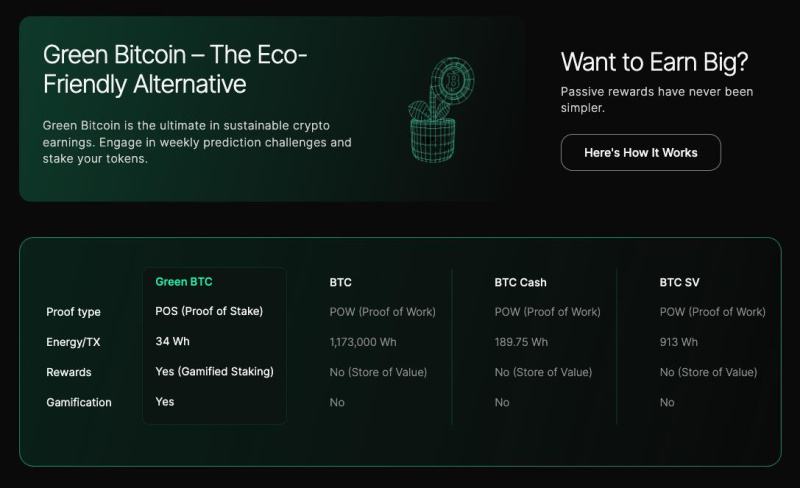800x488 pixels.
Task: Click Yes (Gamified Staking) rewards cell
Action: click(x=214, y=372)
